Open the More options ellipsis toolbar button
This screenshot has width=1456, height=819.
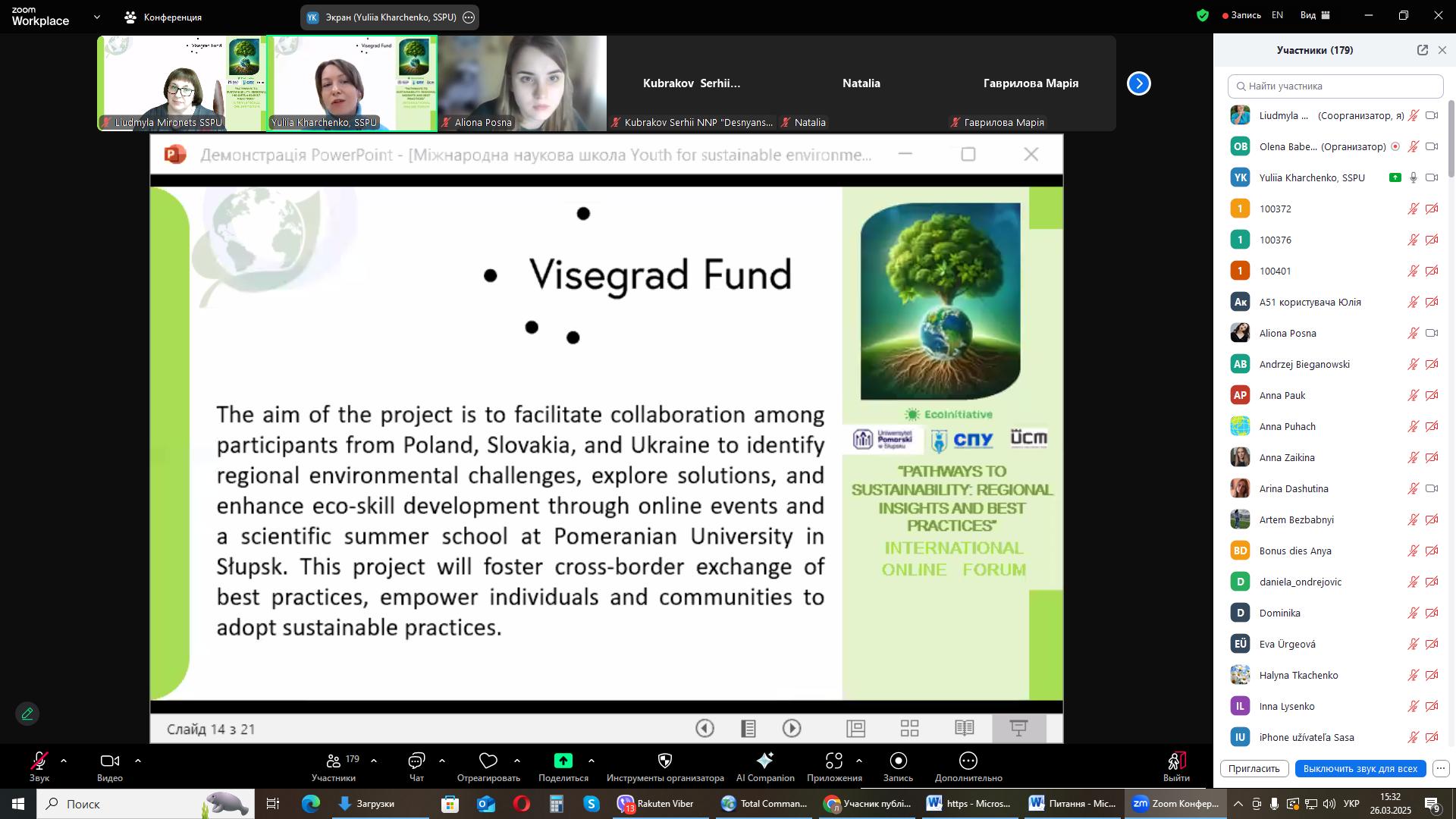click(x=968, y=761)
